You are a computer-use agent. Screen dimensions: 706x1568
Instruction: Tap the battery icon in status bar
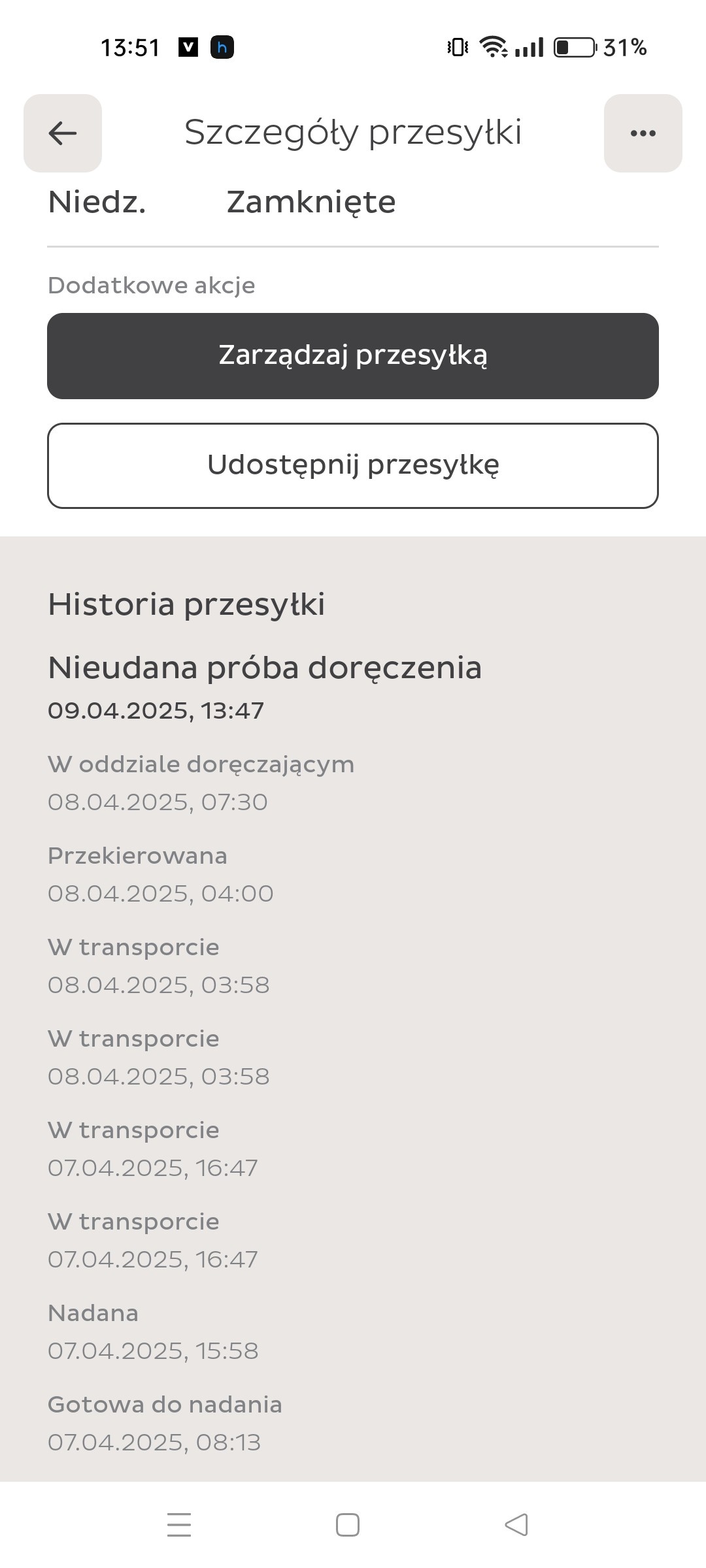tap(575, 48)
